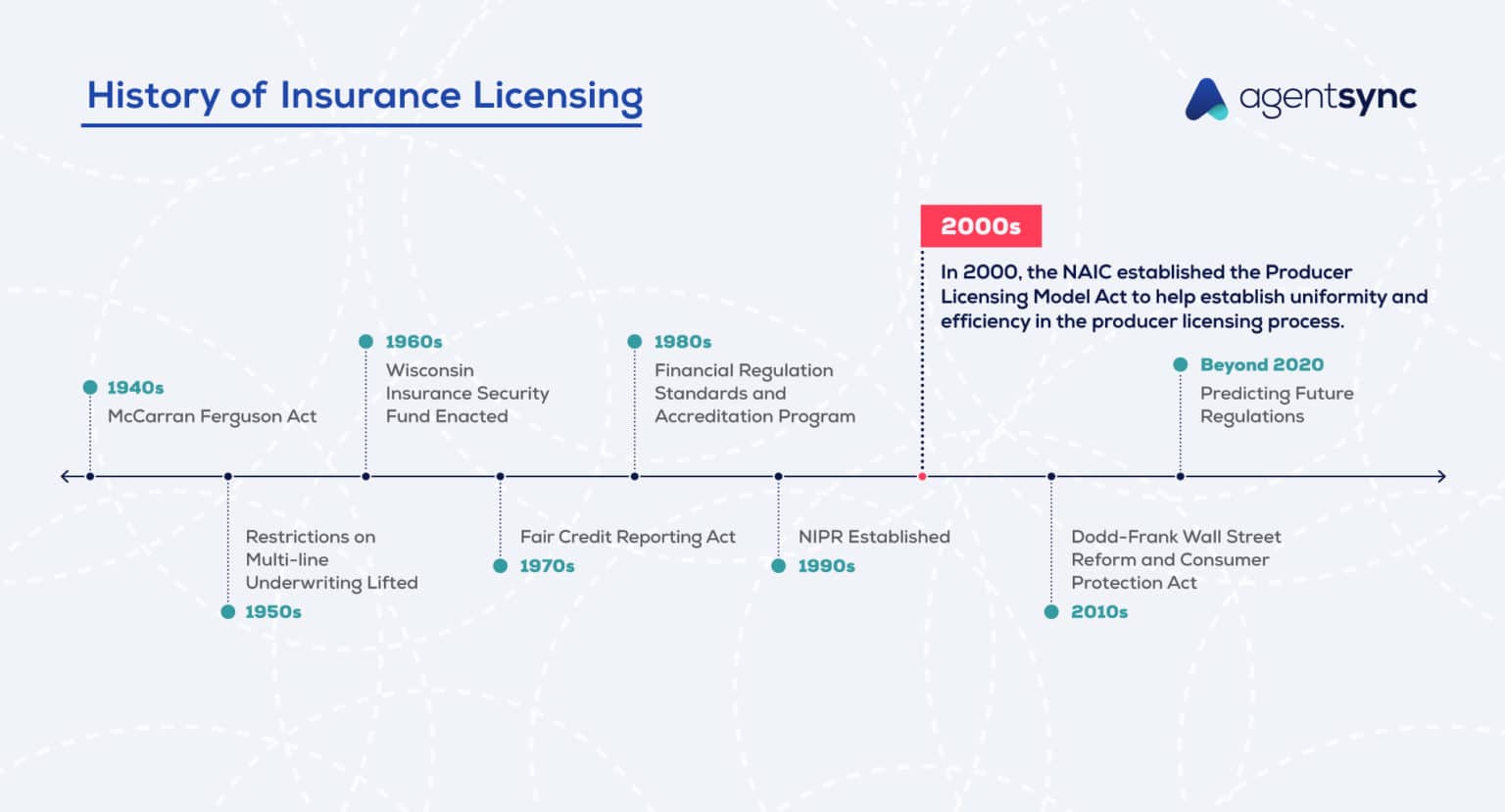Image resolution: width=1505 pixels, height=812 pixels.
Task: Click the AgentSync teardrop logo icon
Action: point(1207,98)
